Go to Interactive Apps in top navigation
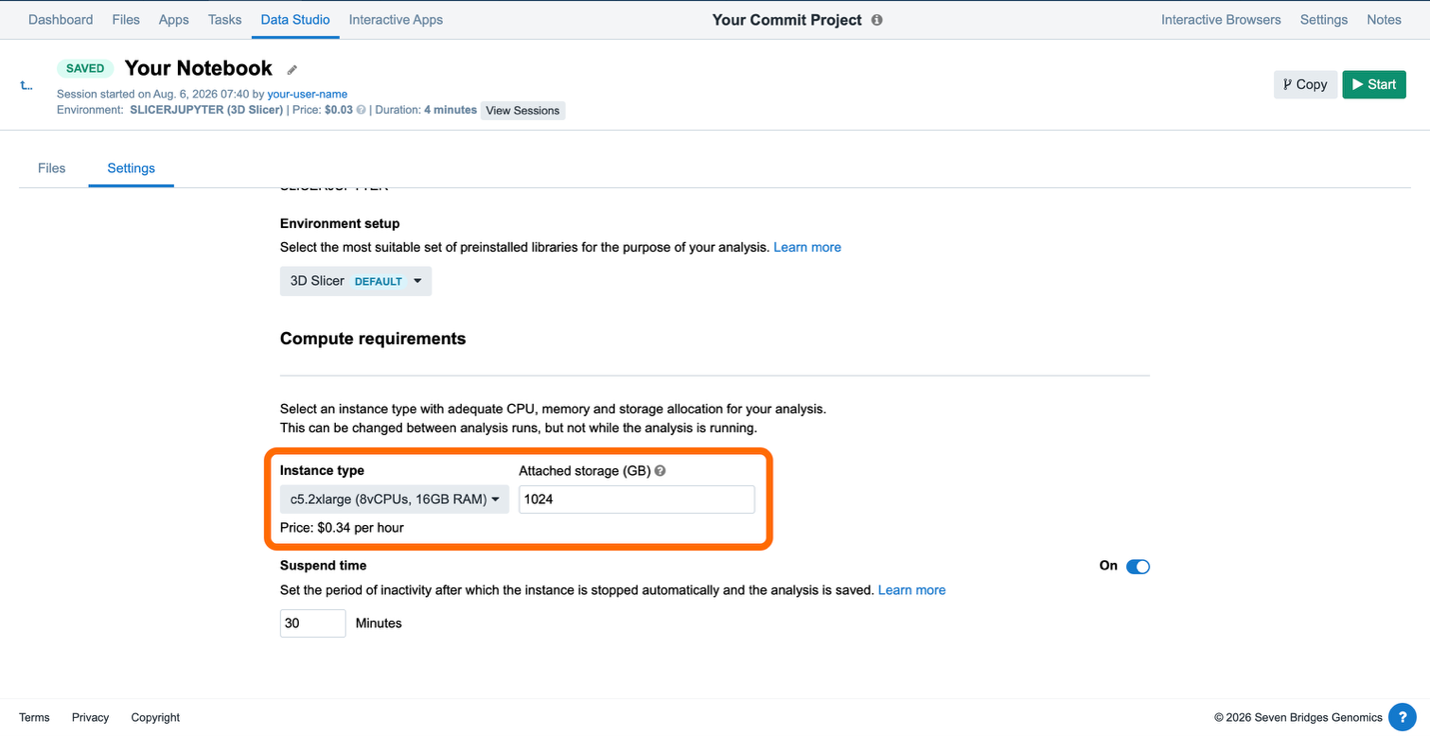1430x736 pixels. pos(396,20)
